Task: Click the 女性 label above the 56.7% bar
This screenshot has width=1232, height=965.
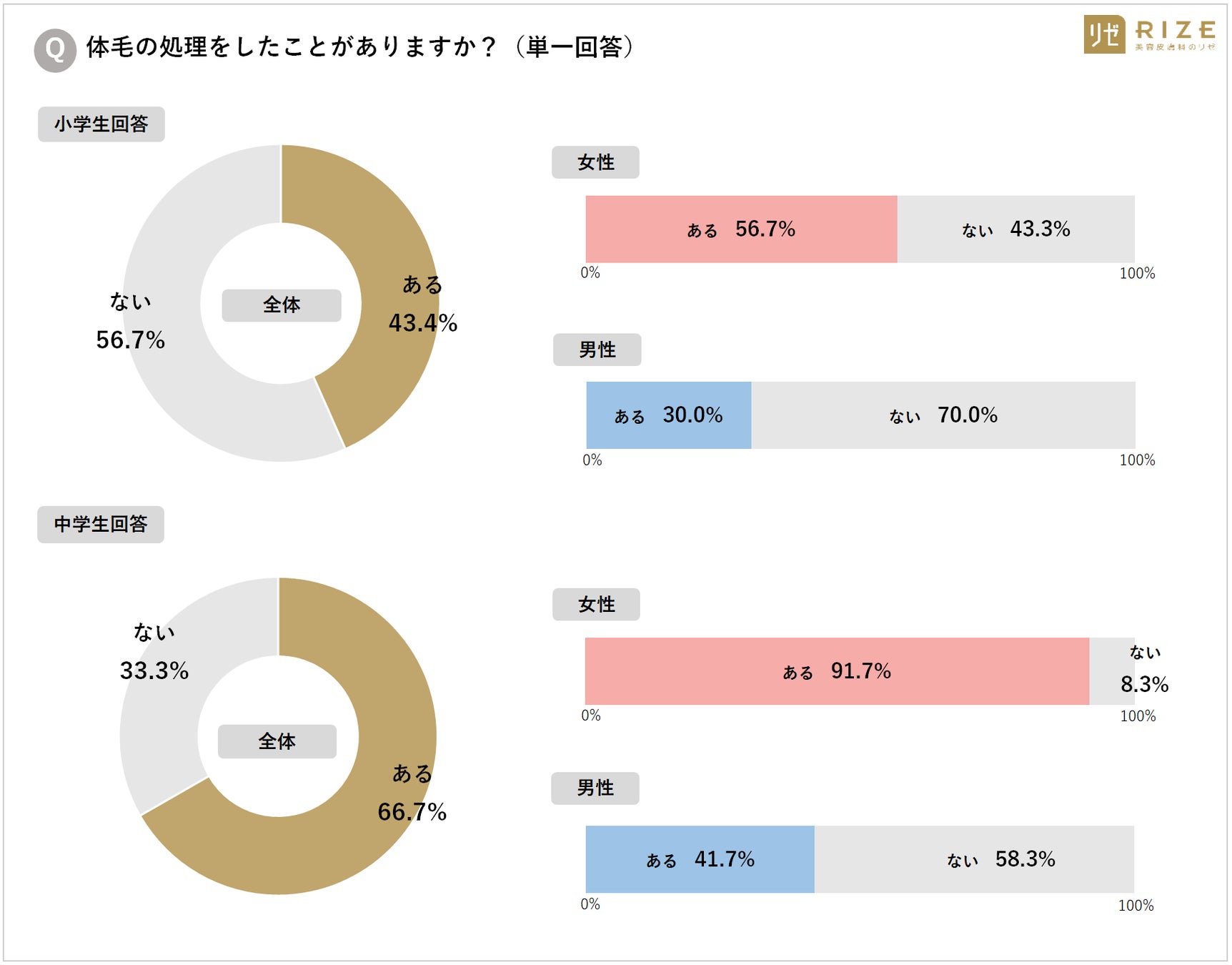Action: coord(595,162)
